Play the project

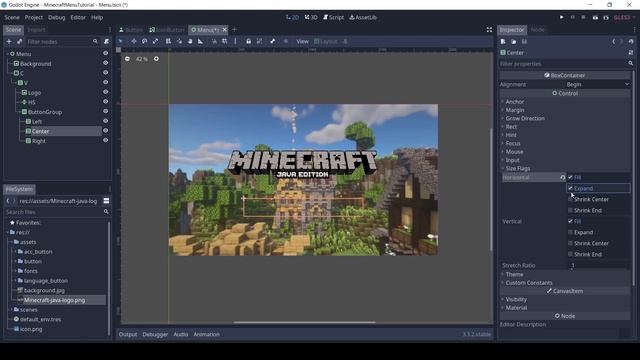point(562,17)
